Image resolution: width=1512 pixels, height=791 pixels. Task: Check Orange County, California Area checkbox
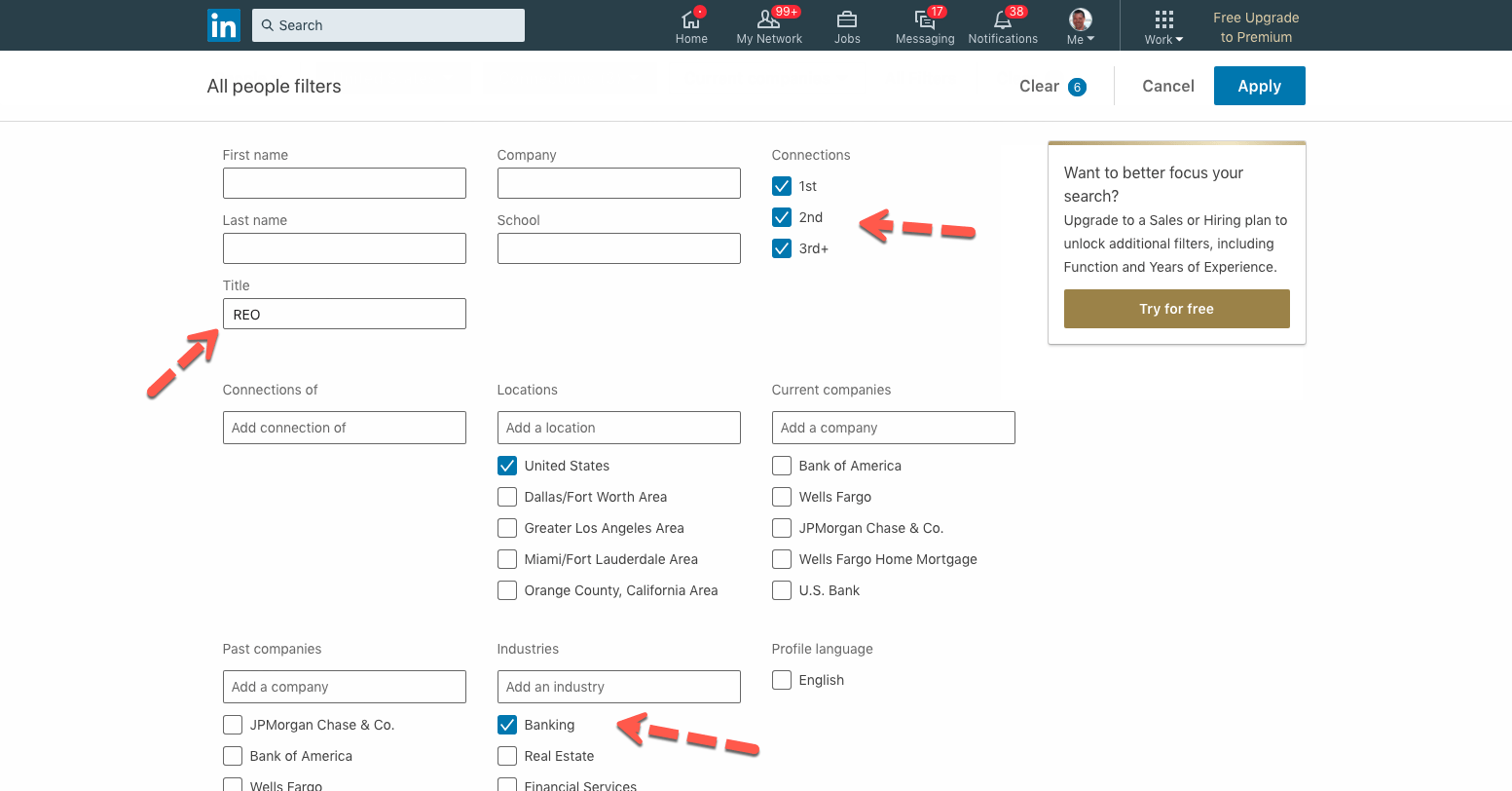tap(506, 590)
